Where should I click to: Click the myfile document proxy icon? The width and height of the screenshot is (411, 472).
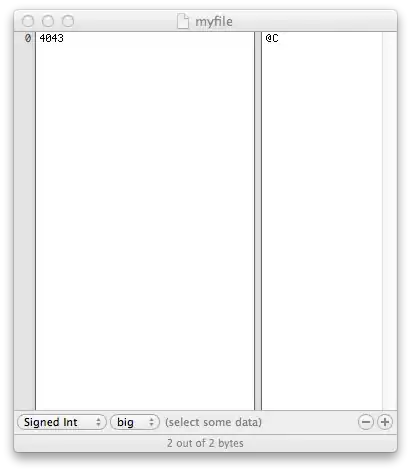click(183, 21)
